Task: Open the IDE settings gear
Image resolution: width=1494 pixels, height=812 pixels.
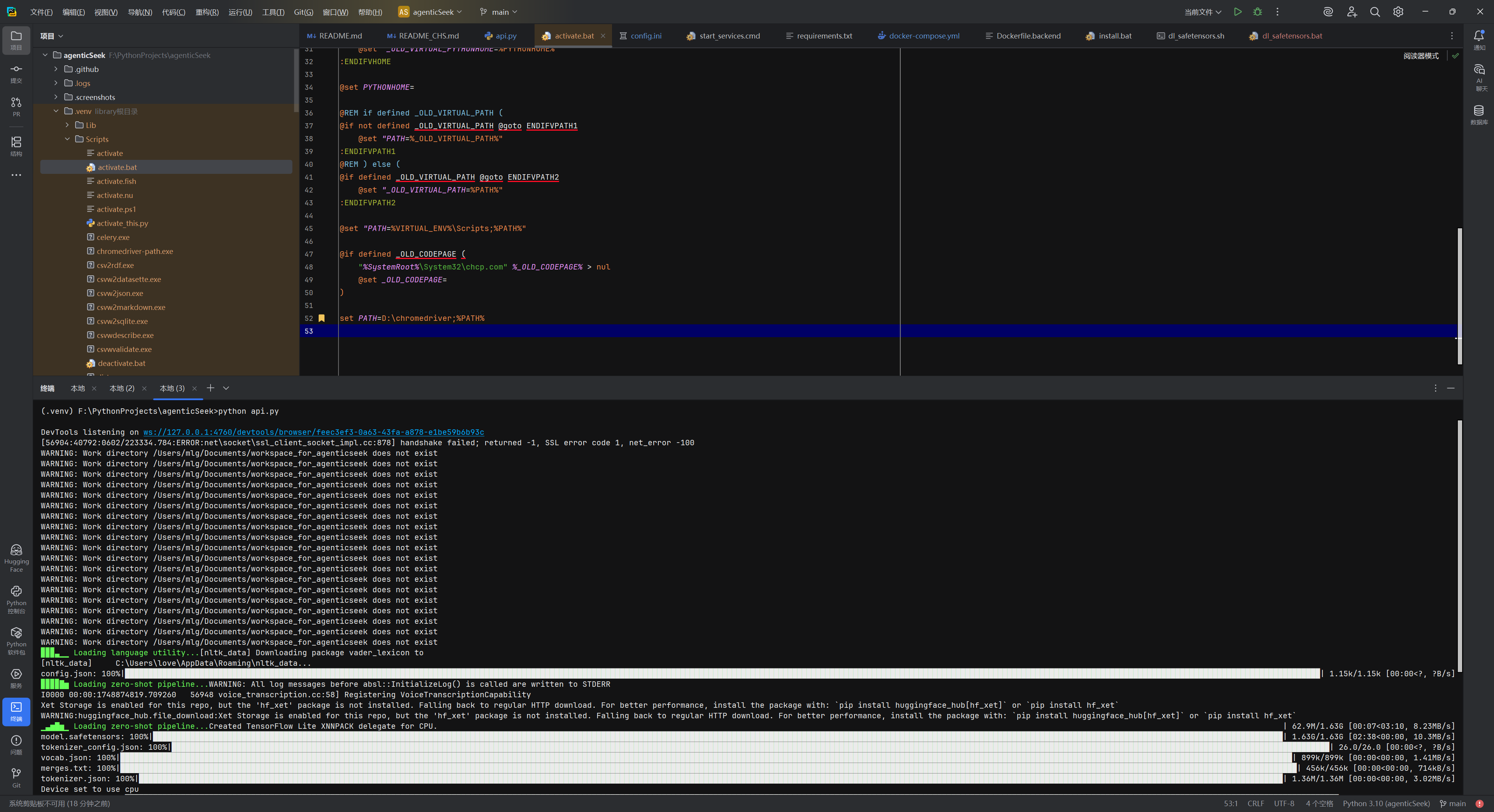Action: click(x=1398, y=12)
